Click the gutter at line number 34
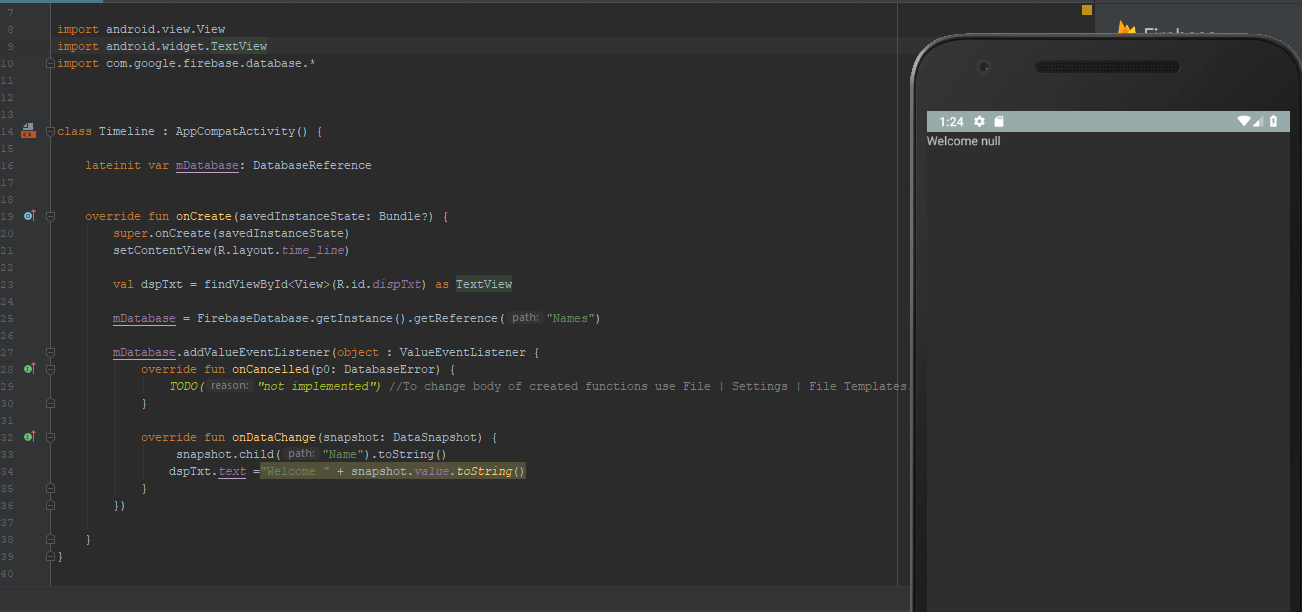The image size is (1302, 612). (x=9, y=471)
